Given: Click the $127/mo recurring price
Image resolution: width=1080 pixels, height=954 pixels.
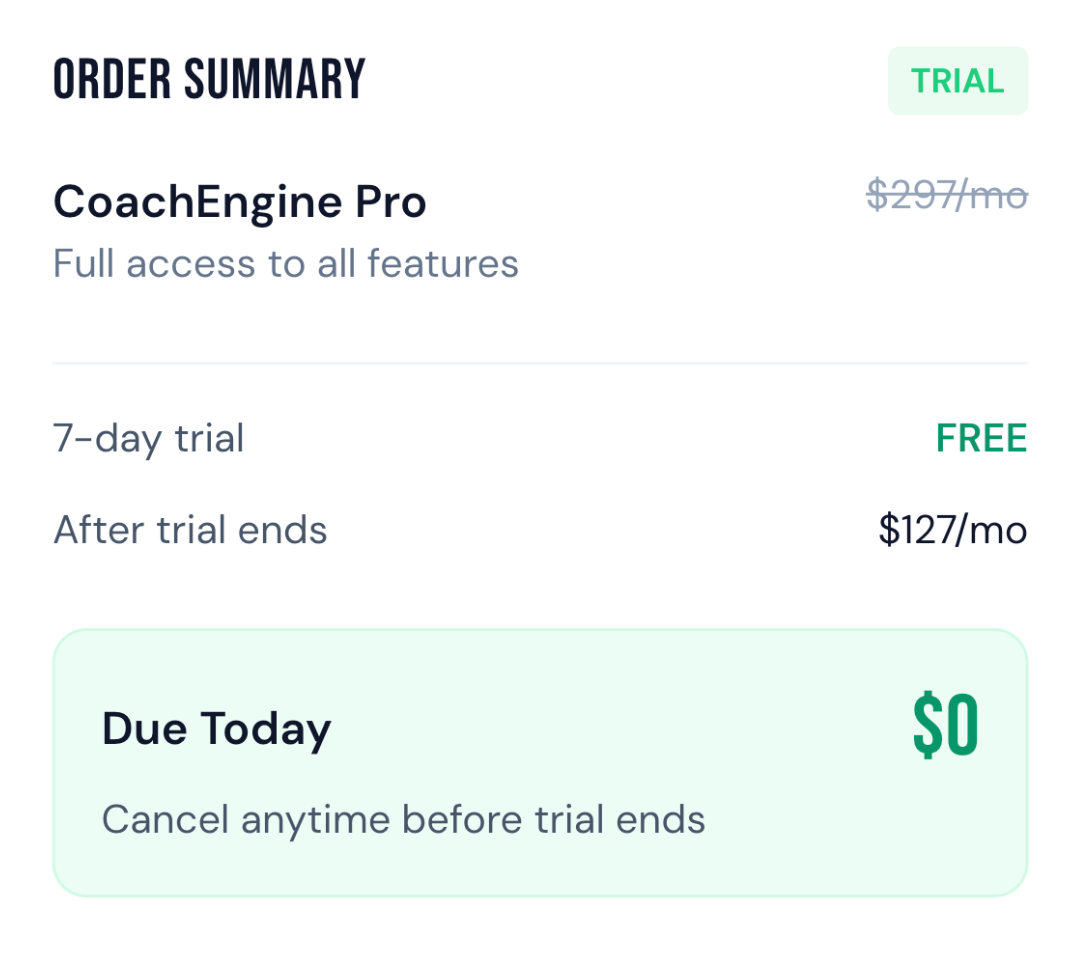Looking at the screenshot, I should [x=952, y=530].
